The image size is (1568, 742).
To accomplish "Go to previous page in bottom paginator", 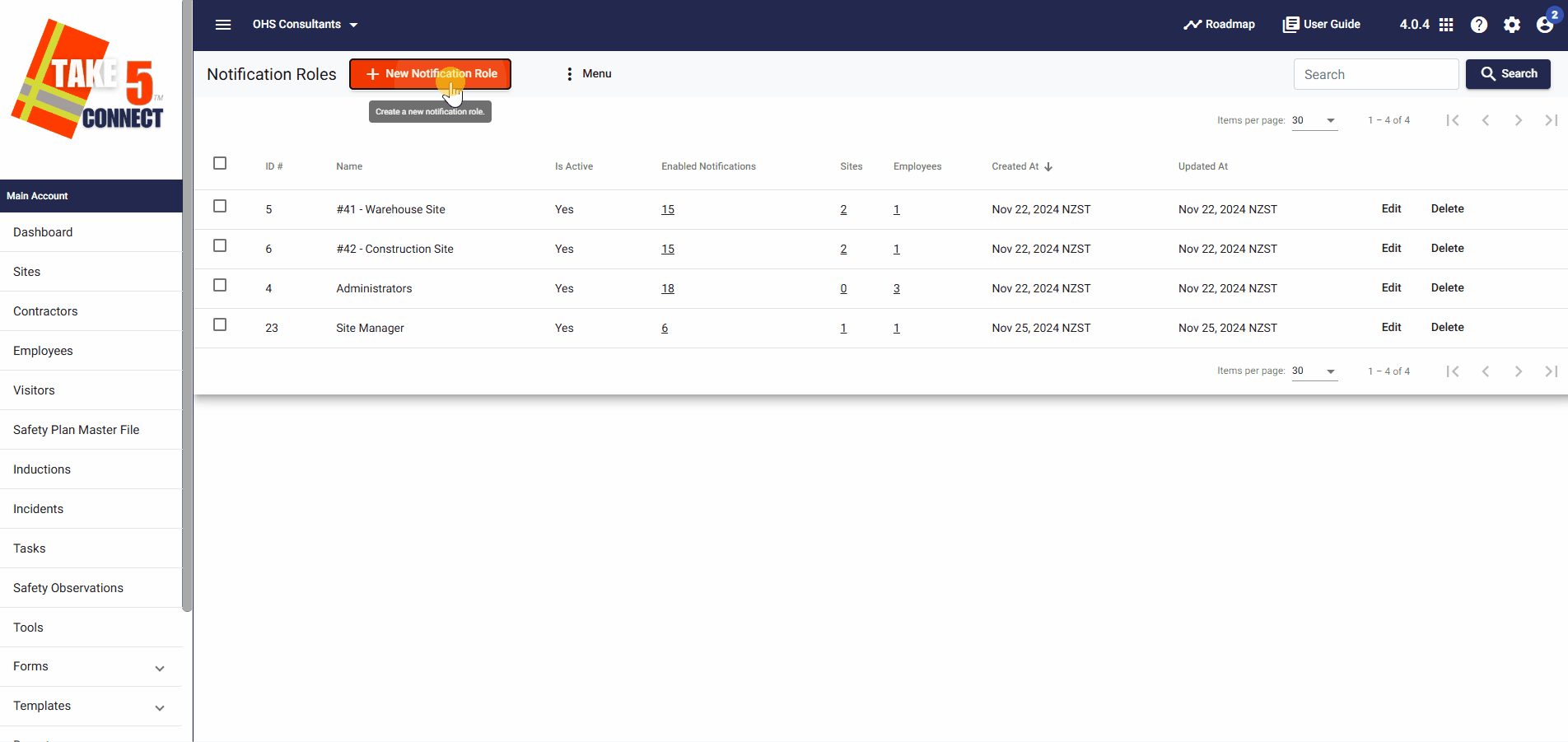I will 1486,371.
